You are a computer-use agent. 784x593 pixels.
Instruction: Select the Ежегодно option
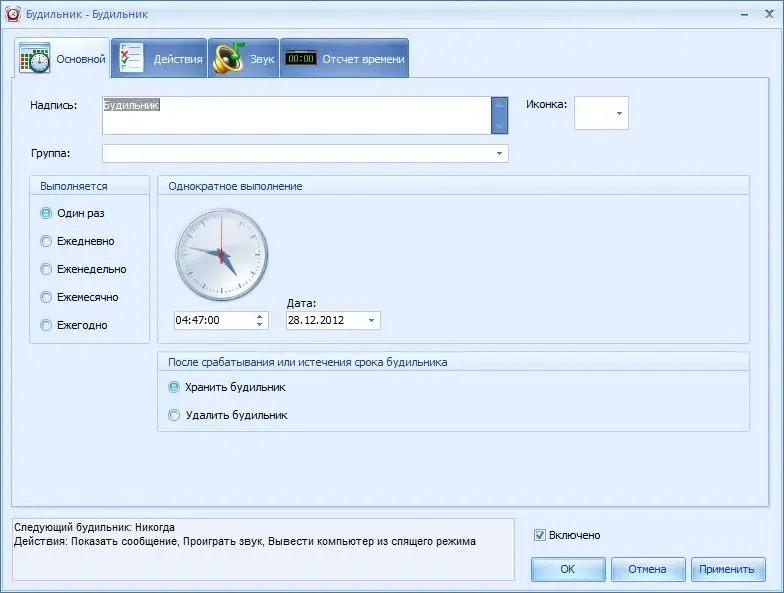tap(74, 326)
